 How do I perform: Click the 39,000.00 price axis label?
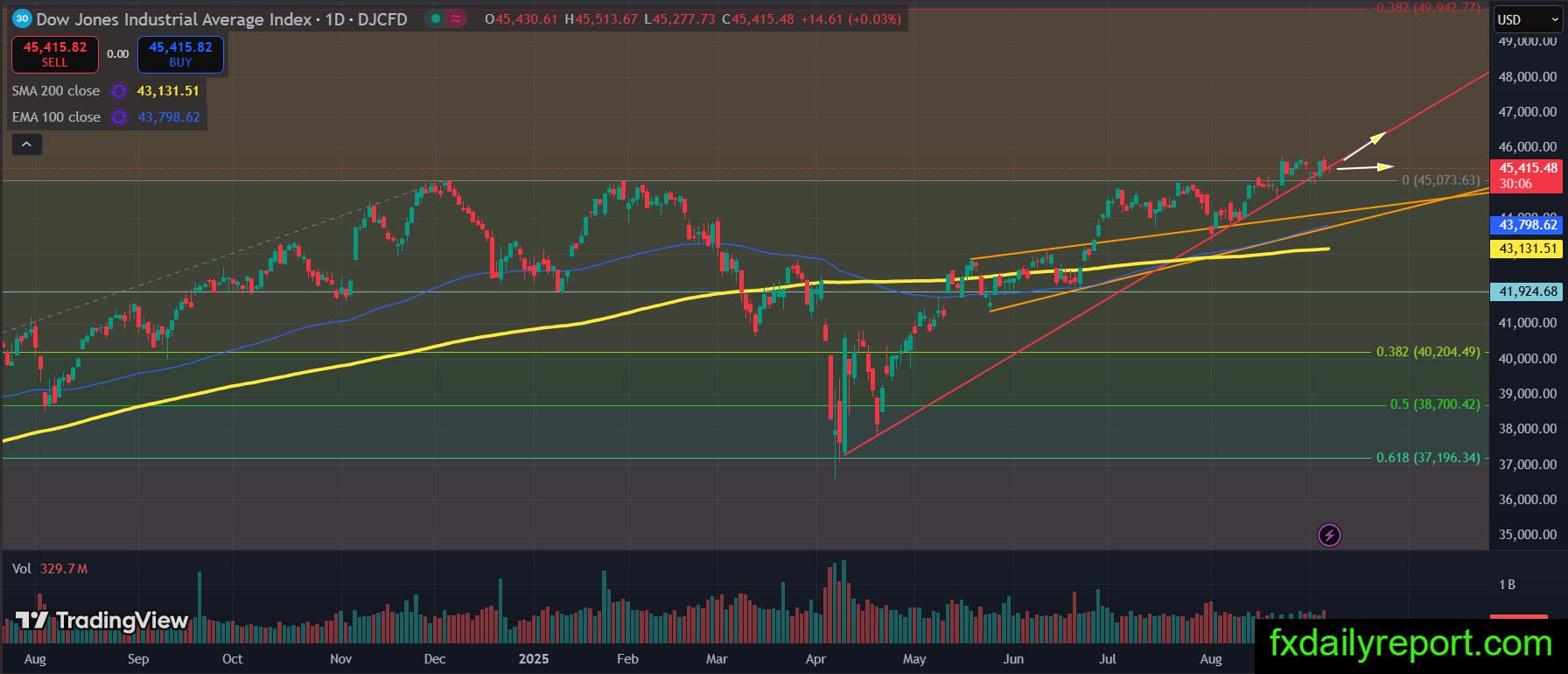coord(1528,394)
